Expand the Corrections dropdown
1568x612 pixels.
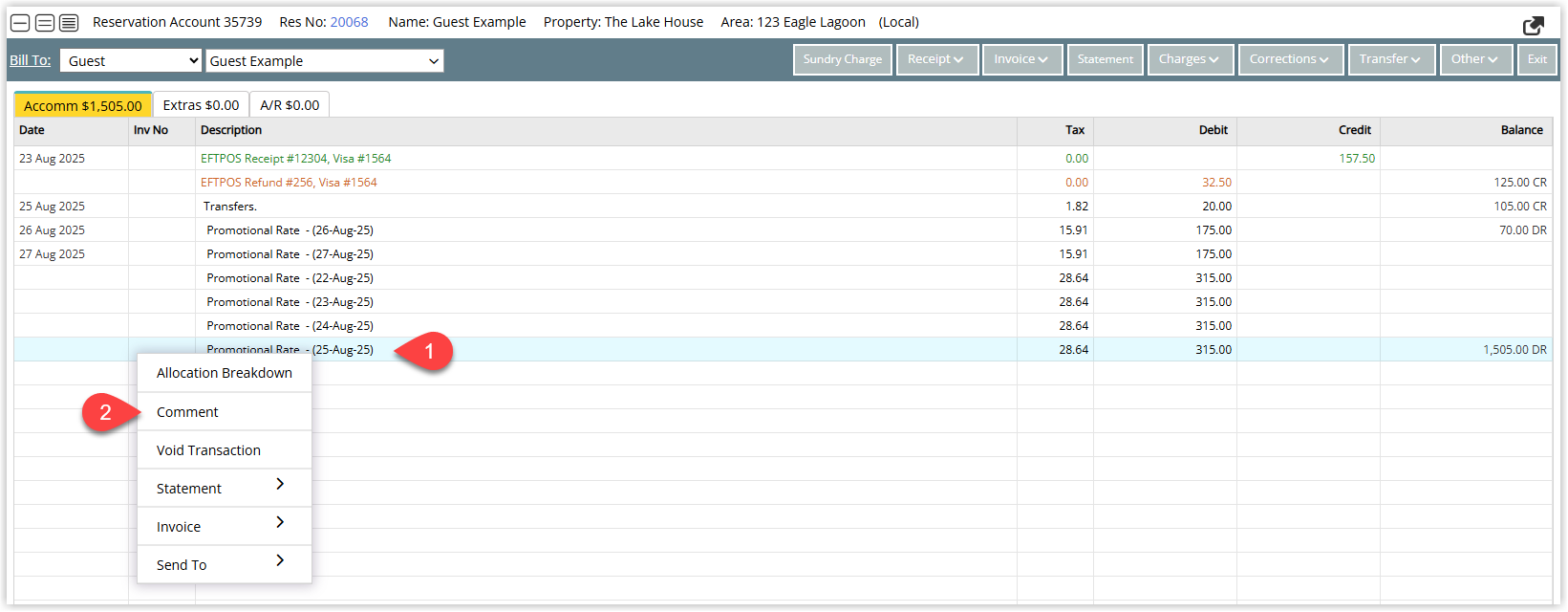[1290, 59]
